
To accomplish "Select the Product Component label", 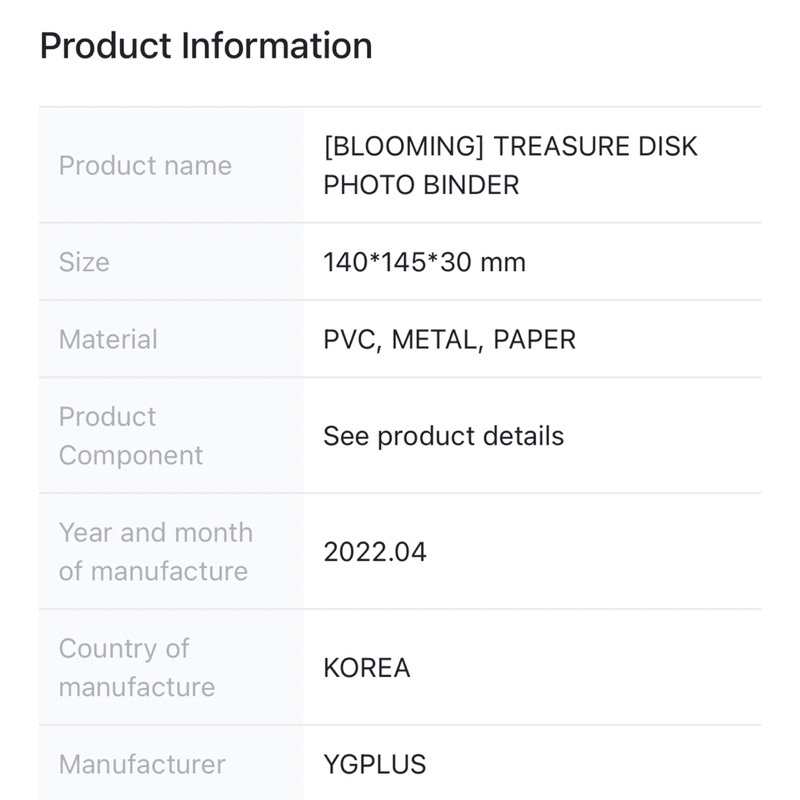I will tap(130, 436).
